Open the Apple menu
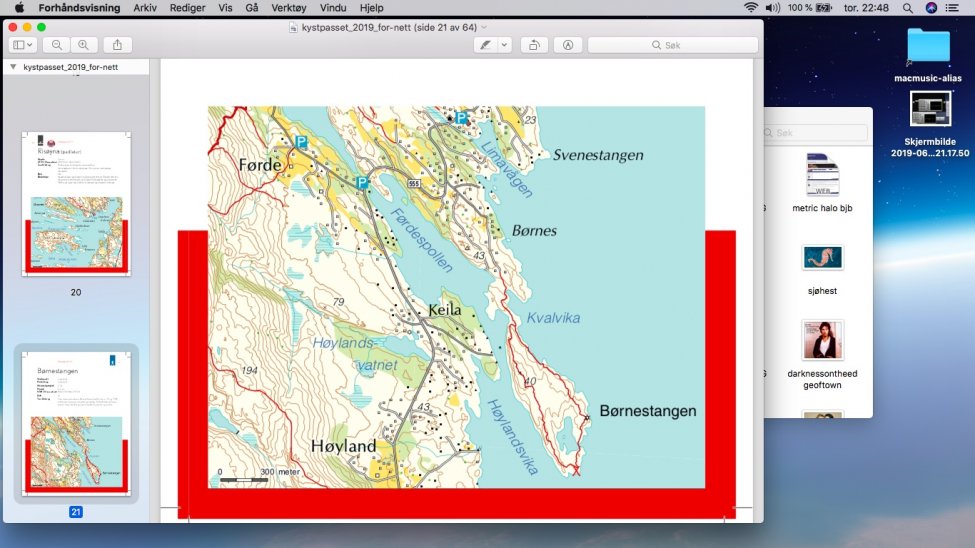Screen dimensions: 975x548 click(x=19, y=7)
